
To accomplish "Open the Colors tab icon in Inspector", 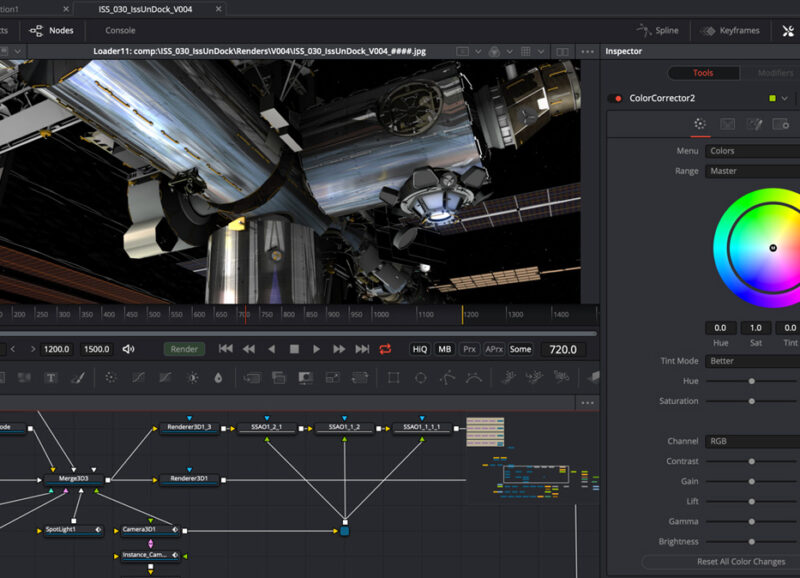I will pos(700,124).
